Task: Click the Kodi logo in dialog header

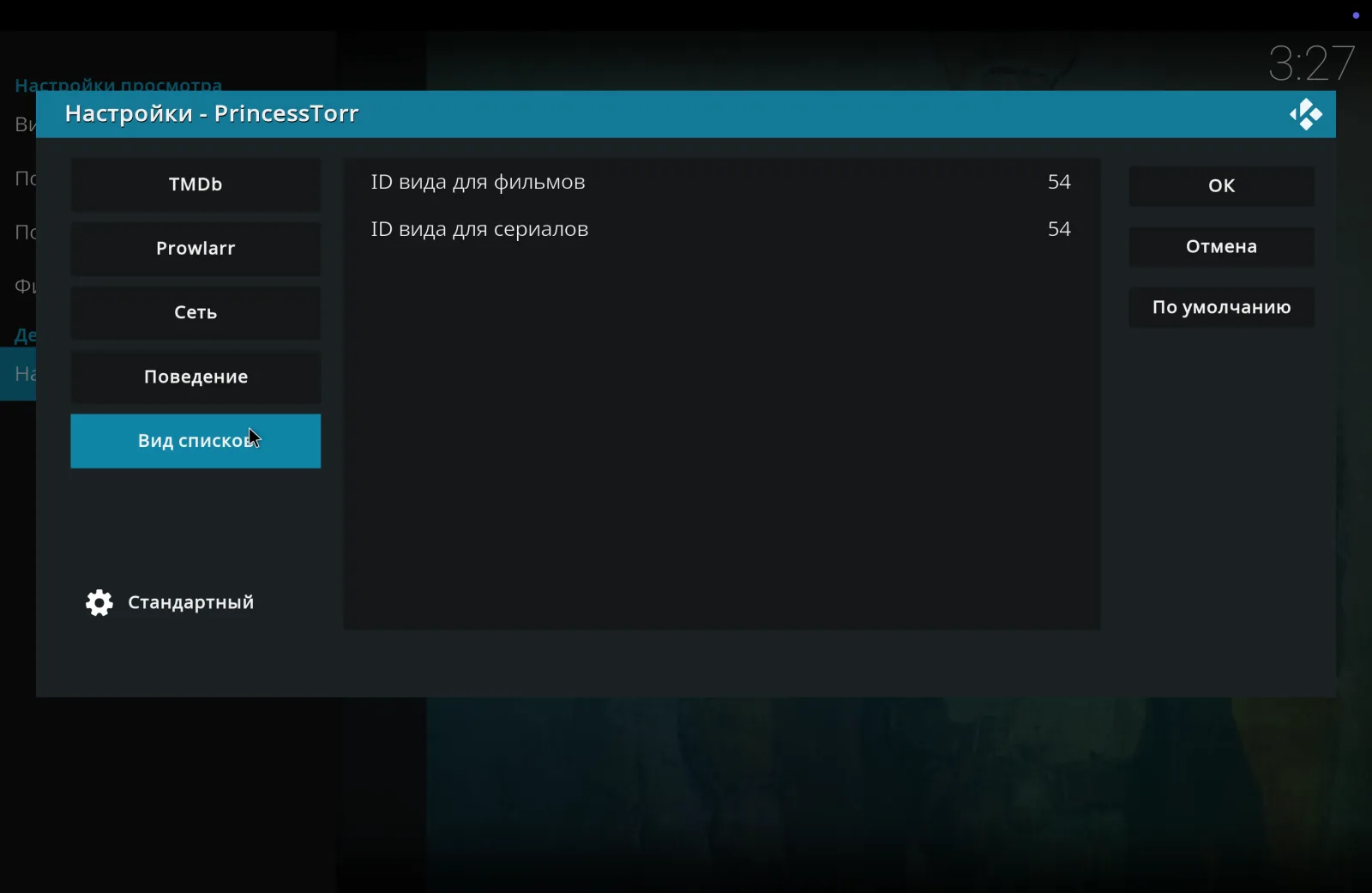Action: pos(1305,114)
